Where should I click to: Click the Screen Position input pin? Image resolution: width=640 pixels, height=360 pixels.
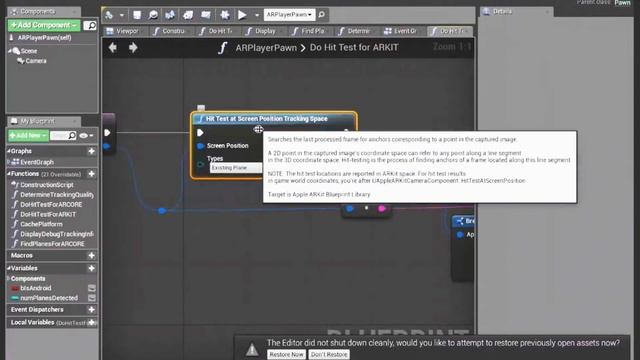click(200, 146)
